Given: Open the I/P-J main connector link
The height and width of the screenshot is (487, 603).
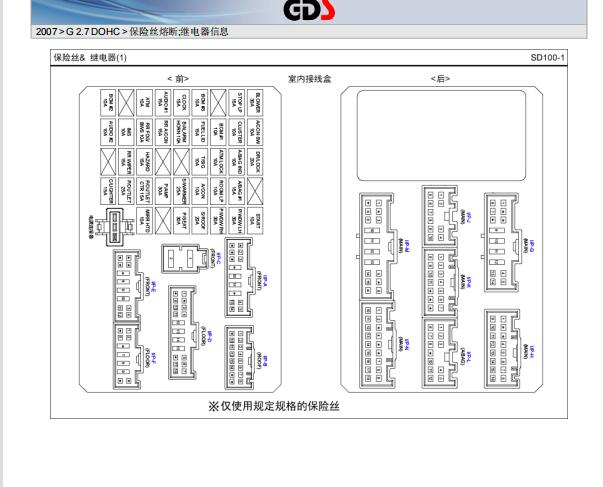Looking at the screenshot, I should coord(468,217).
